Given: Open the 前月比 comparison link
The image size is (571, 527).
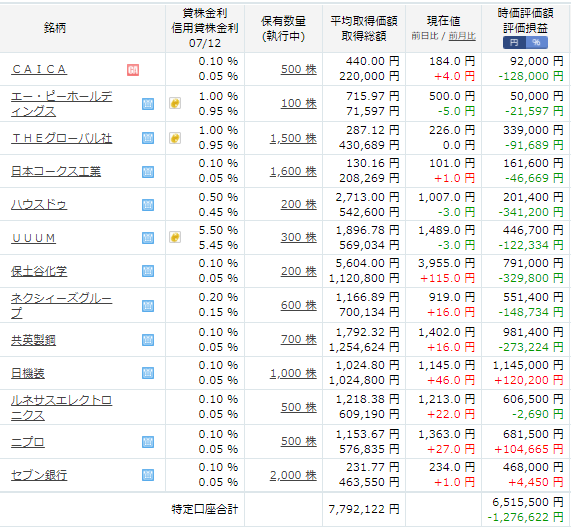Looking at the screenshot, I should click(462, 36).
